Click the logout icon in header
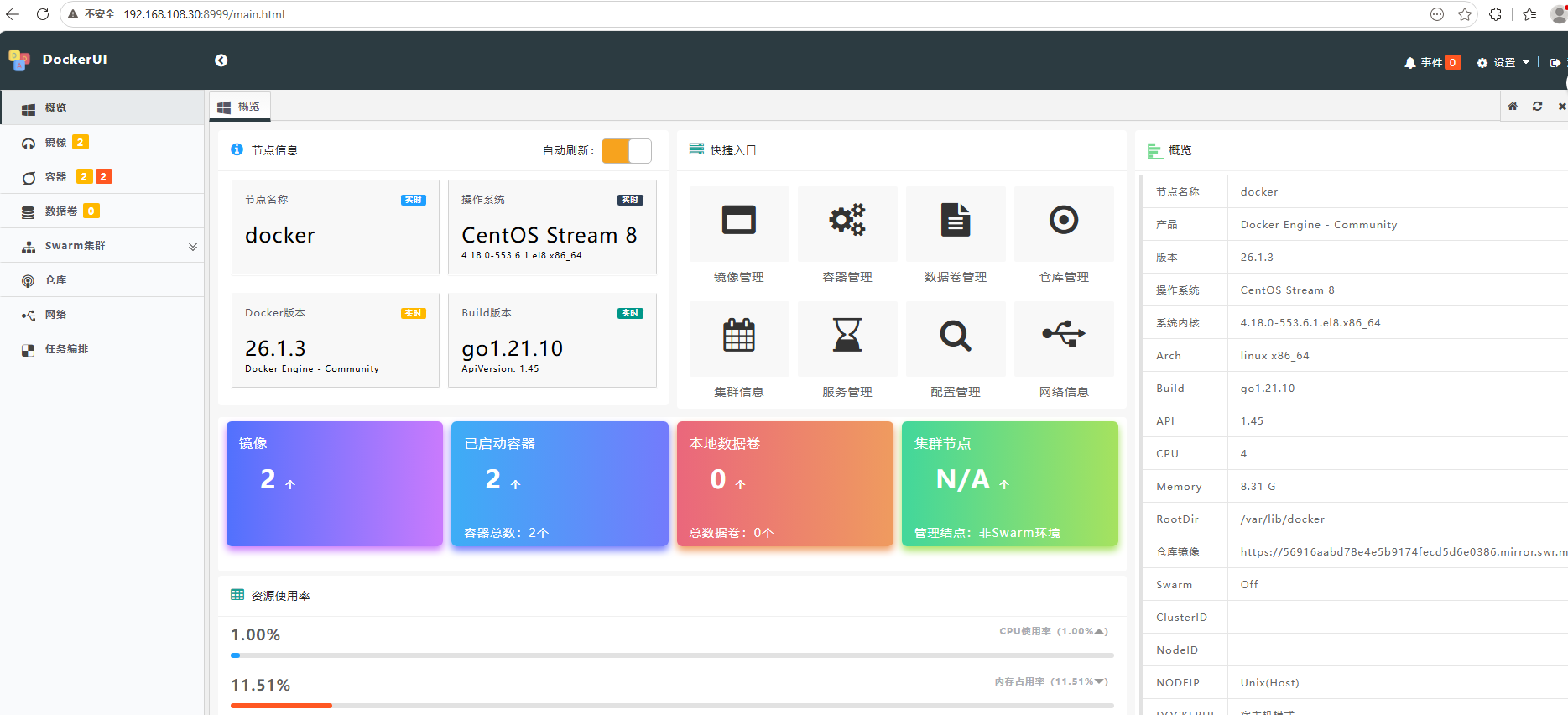1568x715 pixels. (x=1555, y=63)
